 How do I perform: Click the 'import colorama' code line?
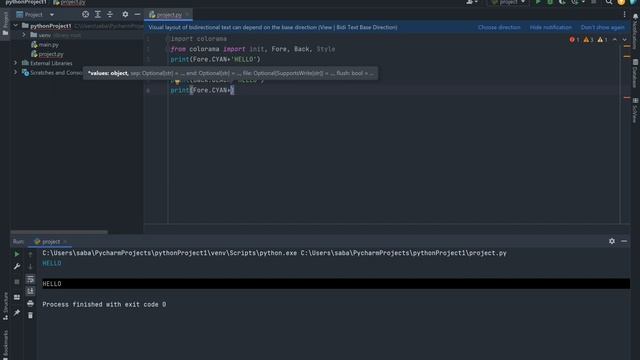pos(198,39)
